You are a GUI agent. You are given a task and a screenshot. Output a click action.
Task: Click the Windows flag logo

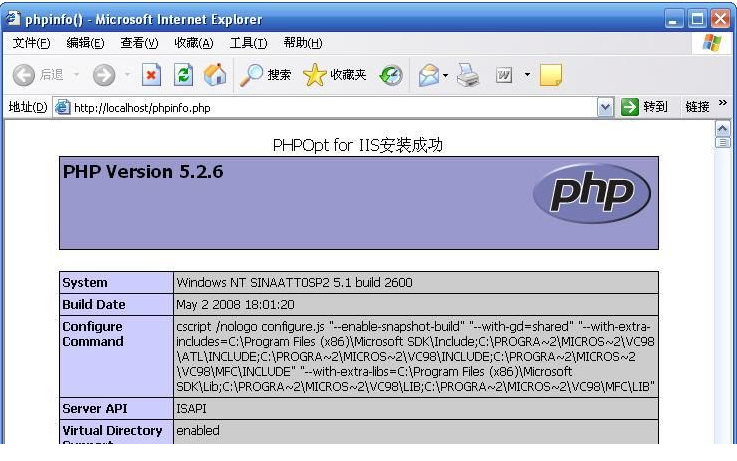click(x=712, y=43)
